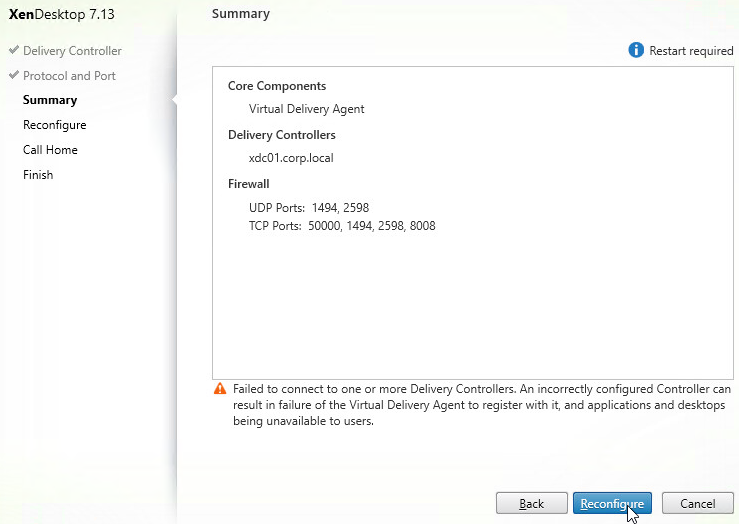Click the orange warning triangle icon
The width and height of the screenshot is (739, 524).
coord(220,389)
